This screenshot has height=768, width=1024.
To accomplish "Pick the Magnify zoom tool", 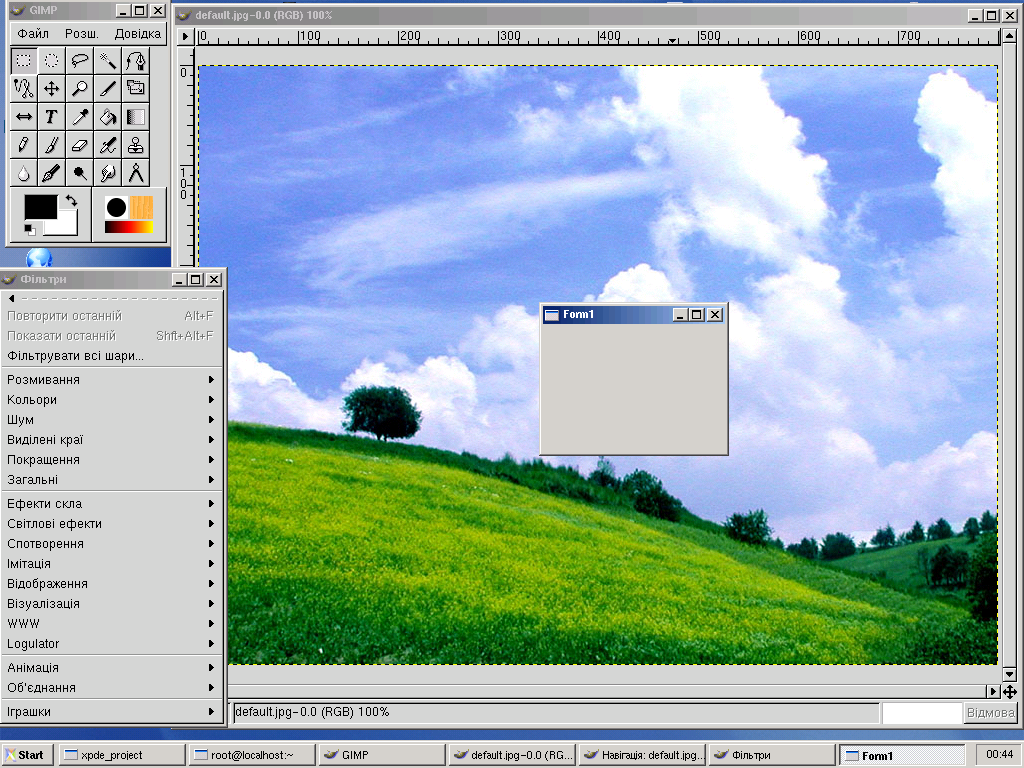I will [80, 88].
